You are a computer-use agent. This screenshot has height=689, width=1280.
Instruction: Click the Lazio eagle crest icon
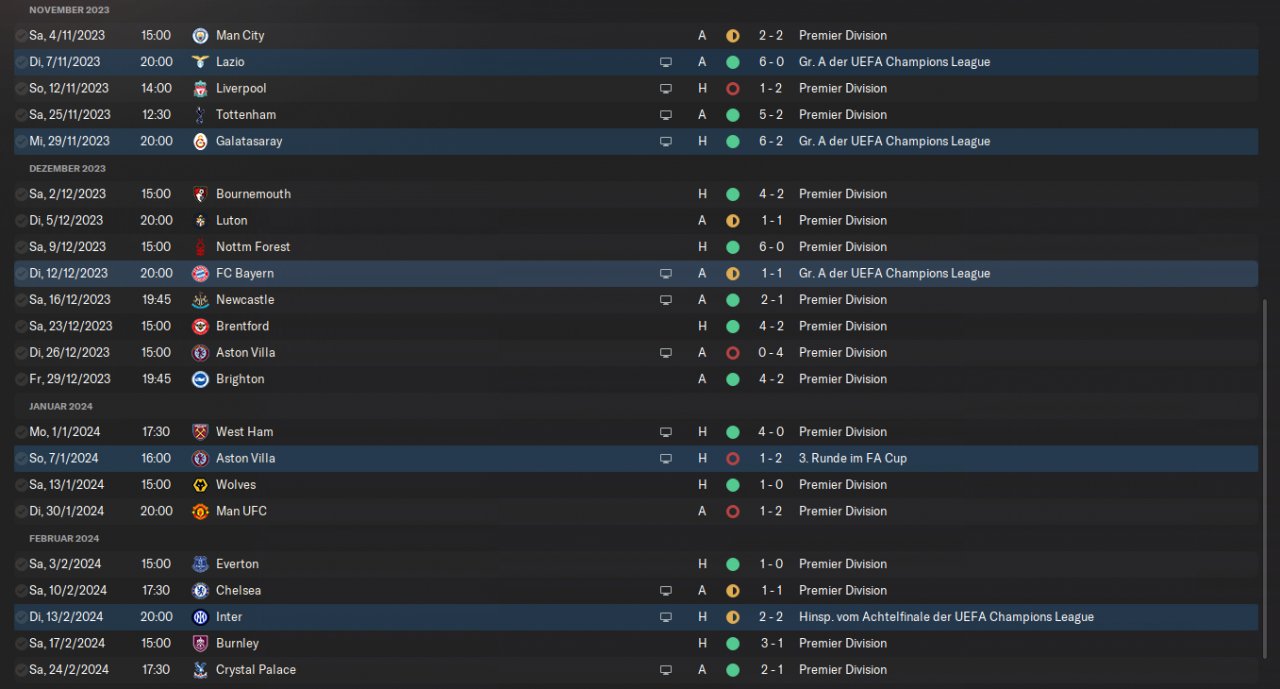point(200,62)
